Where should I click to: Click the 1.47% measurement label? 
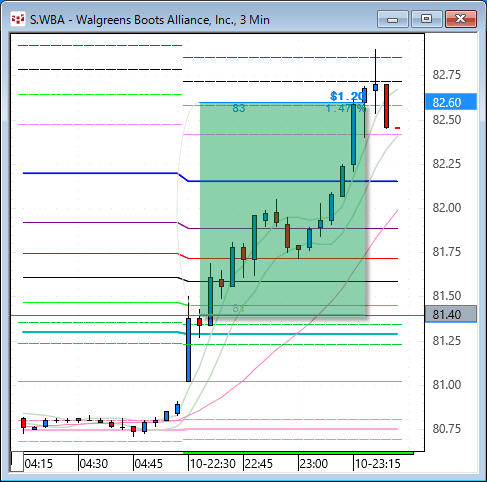pos(346,108)
